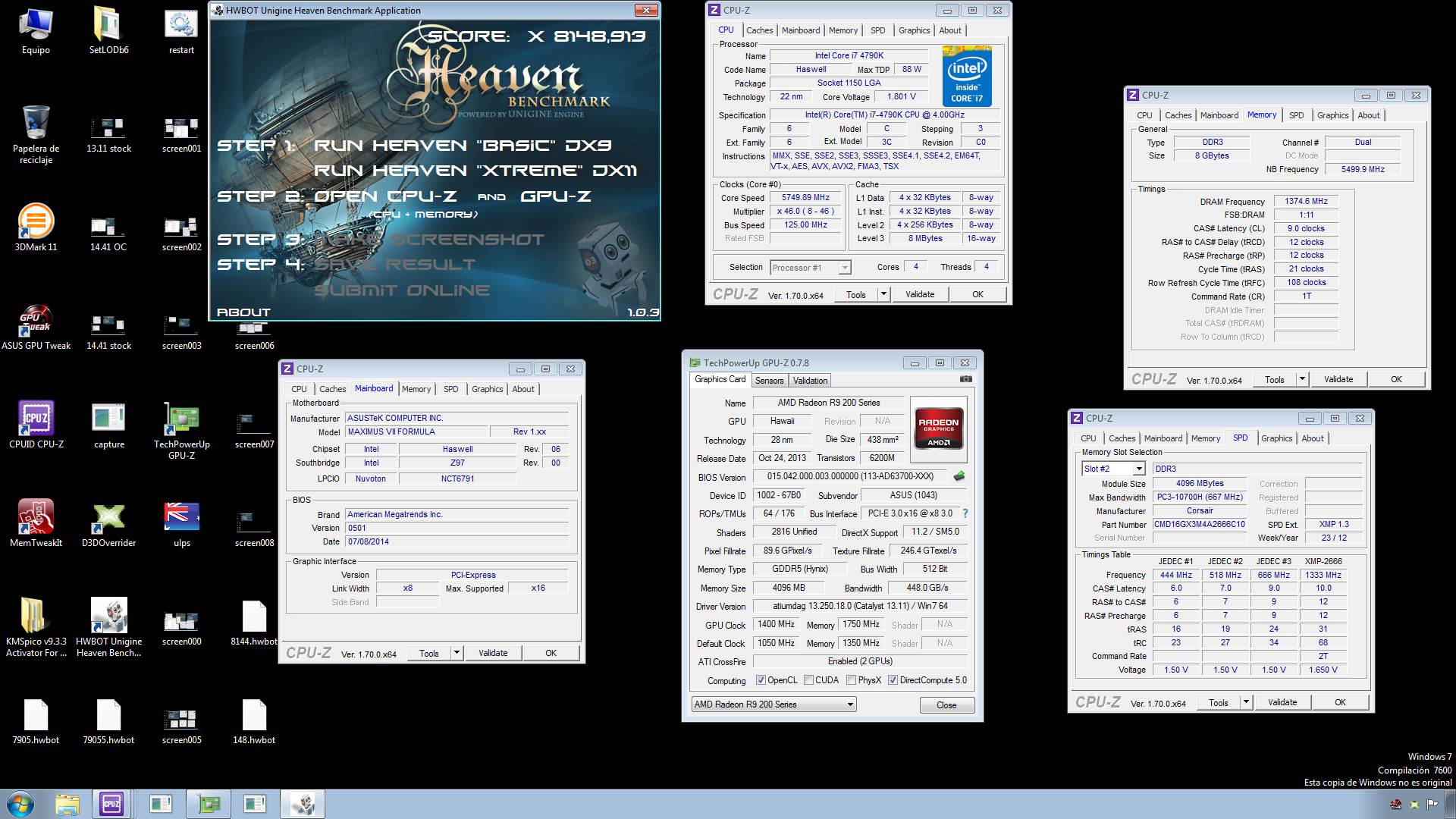Select the 79055.hwbot file
This screenshot has width=1456, height=819.
[108, 720]
